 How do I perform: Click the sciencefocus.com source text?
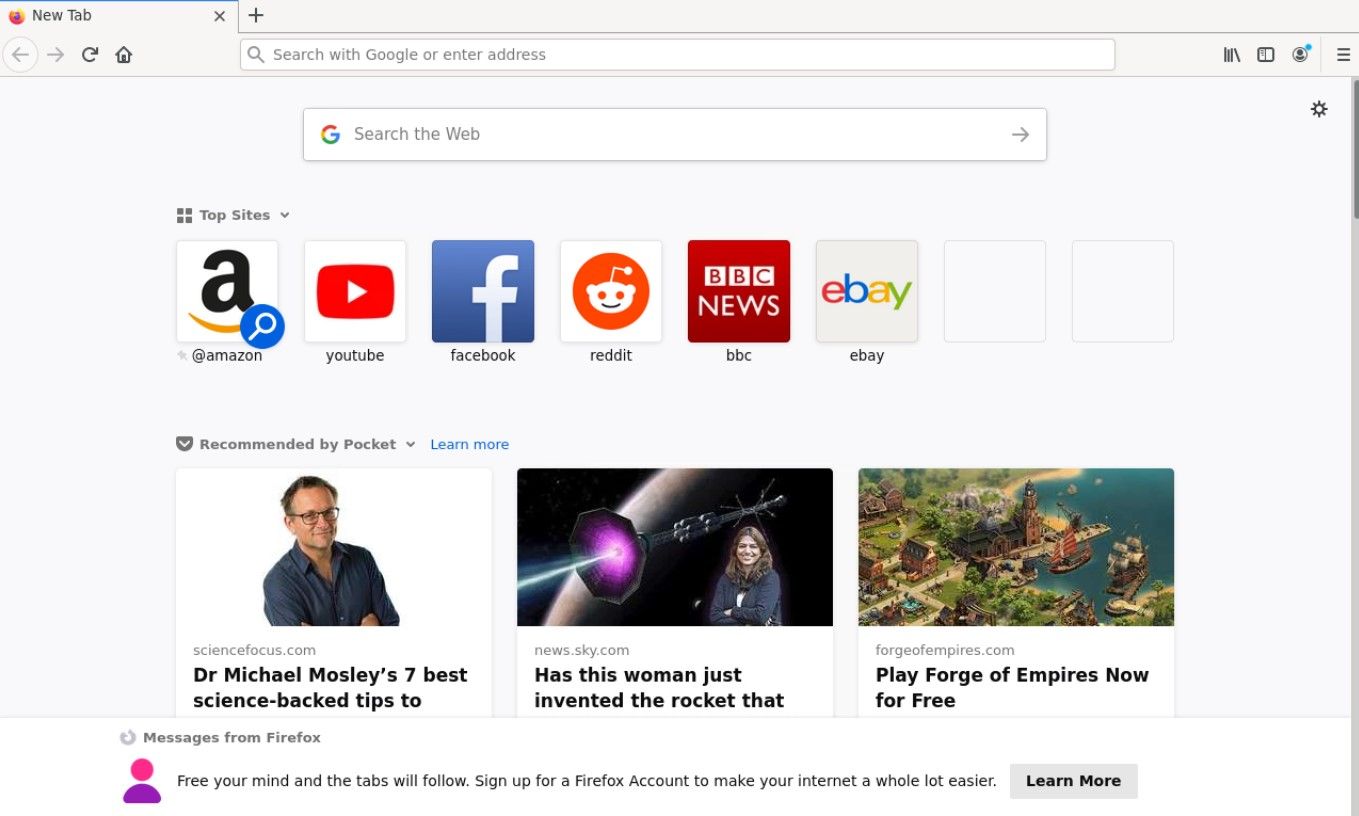[x=254, y=650]
